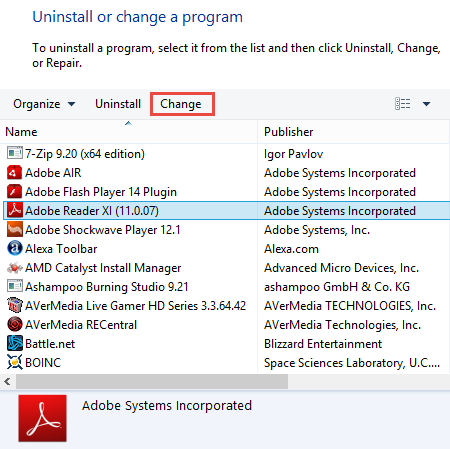
Task: Select the AVerMedia RECentral icon
Action: coord(15,325)
